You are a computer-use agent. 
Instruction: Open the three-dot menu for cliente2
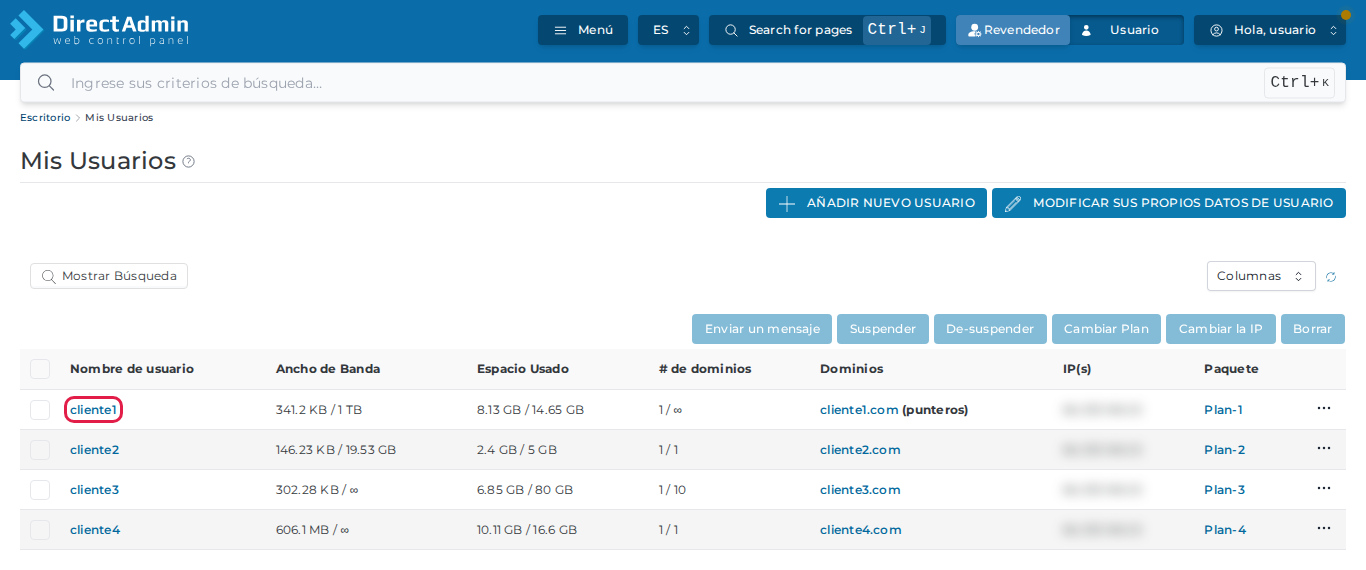(x=1324, y=448)
